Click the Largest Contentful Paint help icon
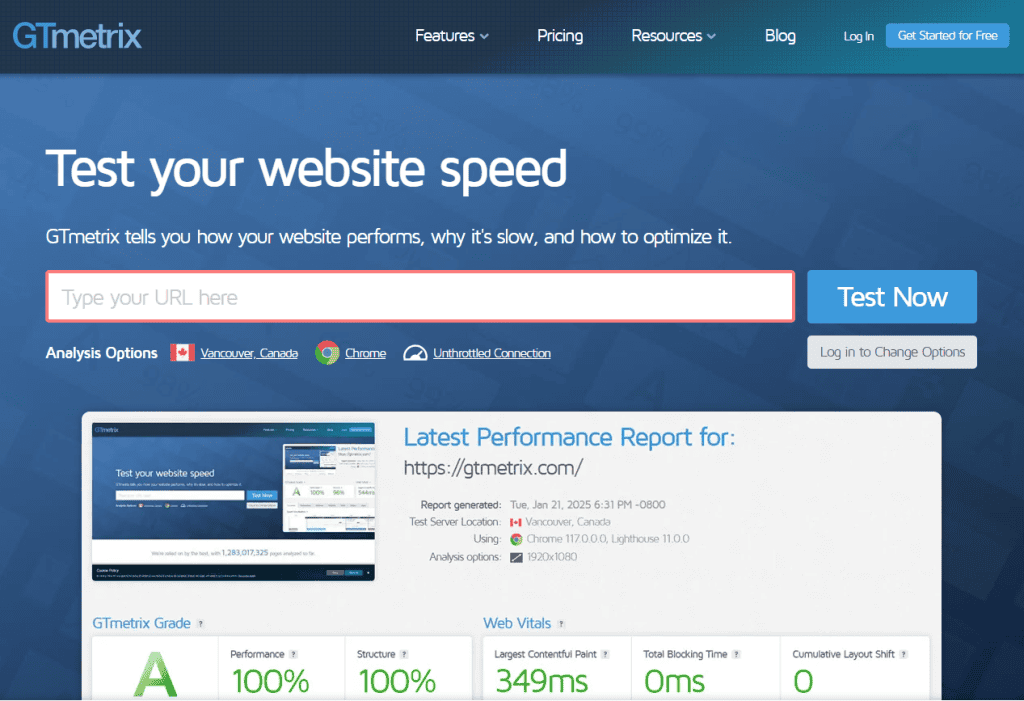This screenshot has height=701, width=1024. click(605, 655)
